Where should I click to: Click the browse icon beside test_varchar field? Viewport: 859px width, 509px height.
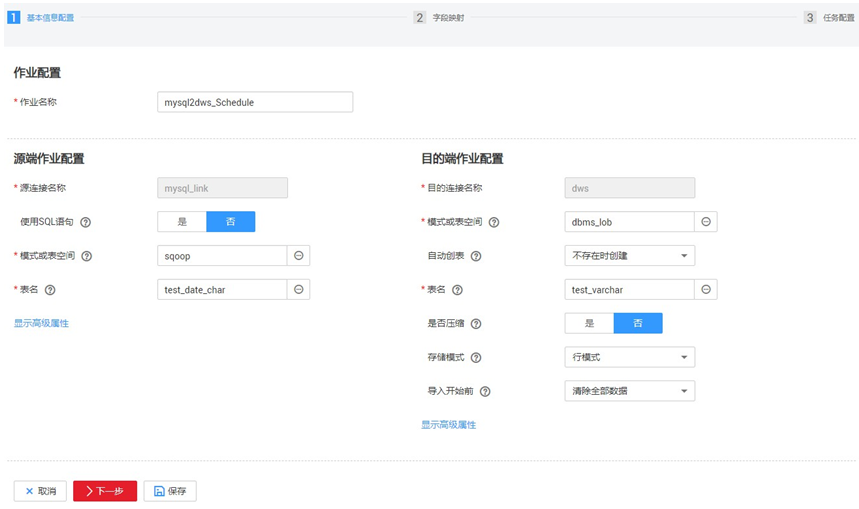coord(706,290)
